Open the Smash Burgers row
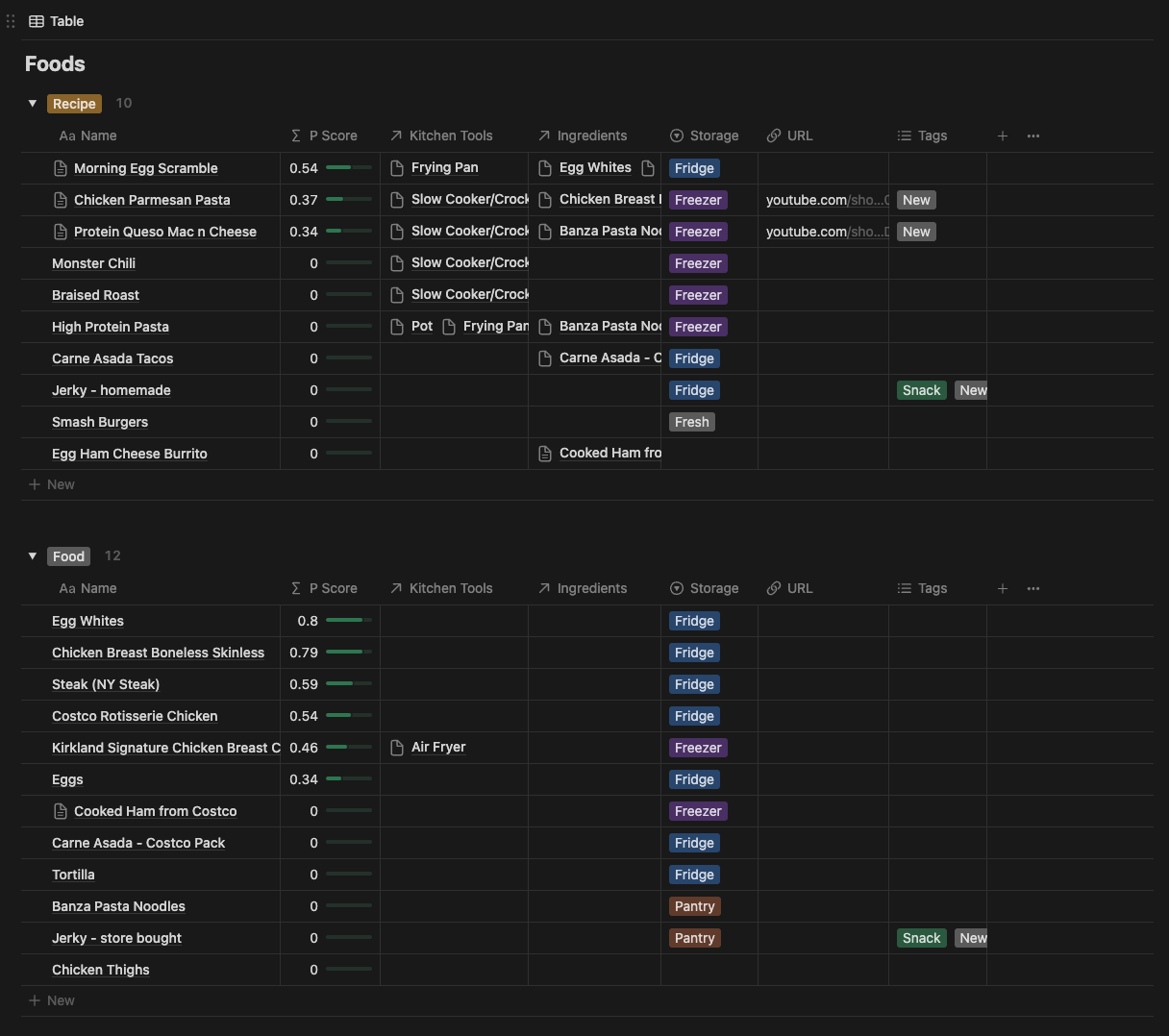1169x1036 pixels. (100, 422)
